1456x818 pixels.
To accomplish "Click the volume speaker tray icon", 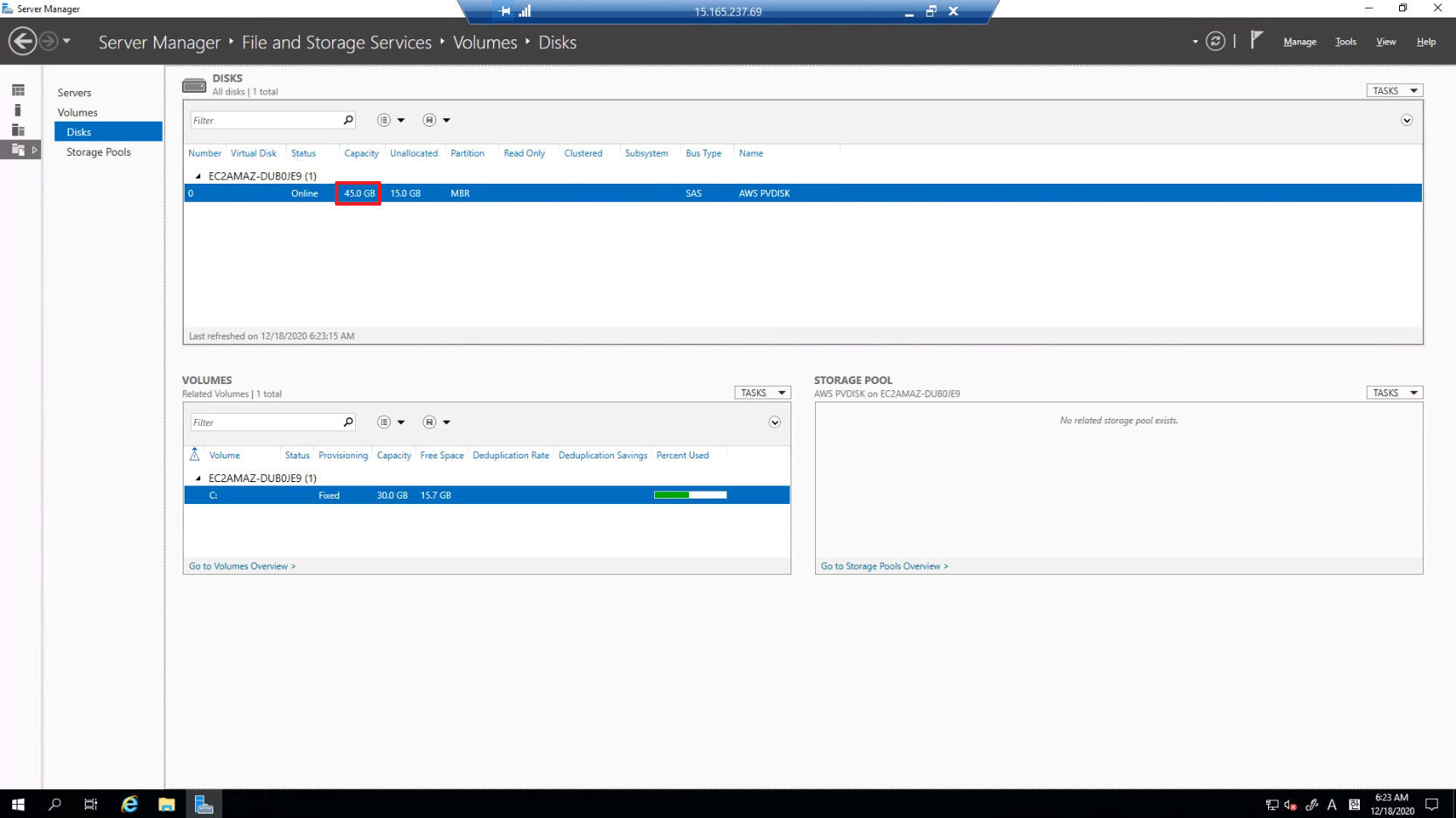I will point(1291,805).
